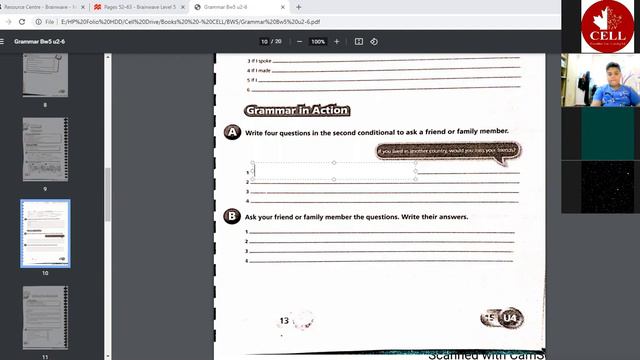This screenshot has width=640, height=360.
Task: Switch to Resource Centre - Brainwave tab
Action: [41, 7]
